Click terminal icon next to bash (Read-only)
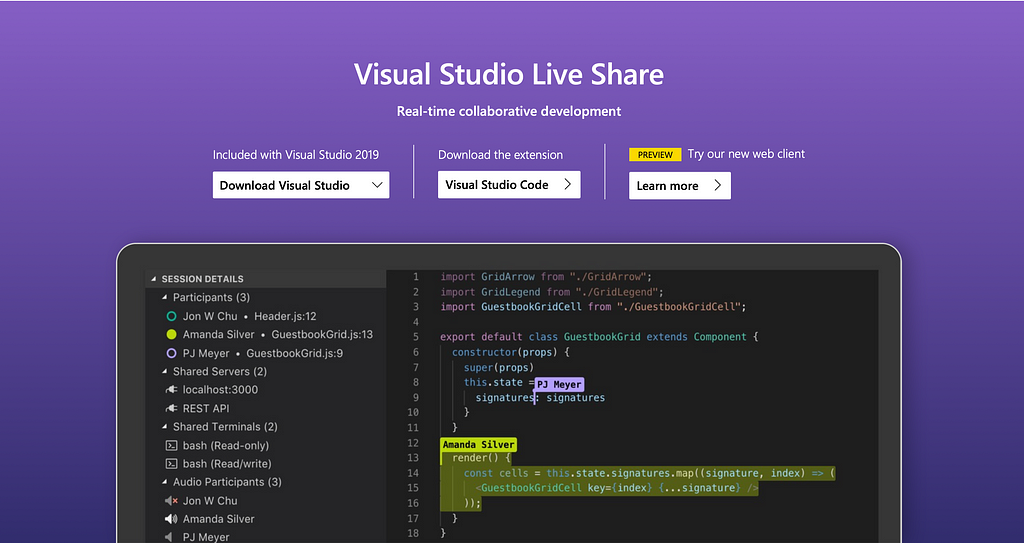This screenshot has width=1024, height=543. [x=171, y=446]
